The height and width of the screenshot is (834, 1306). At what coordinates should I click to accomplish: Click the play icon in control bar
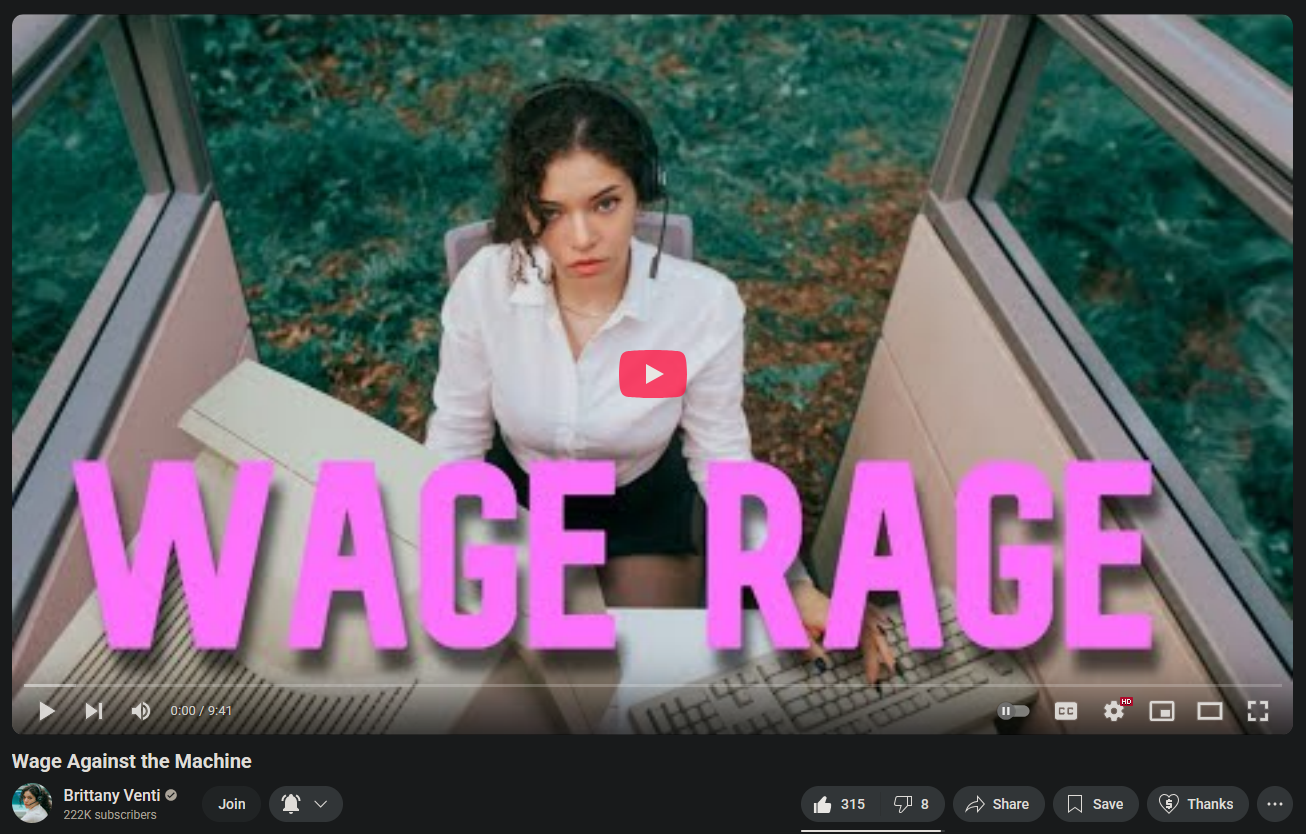click(46, 711)
